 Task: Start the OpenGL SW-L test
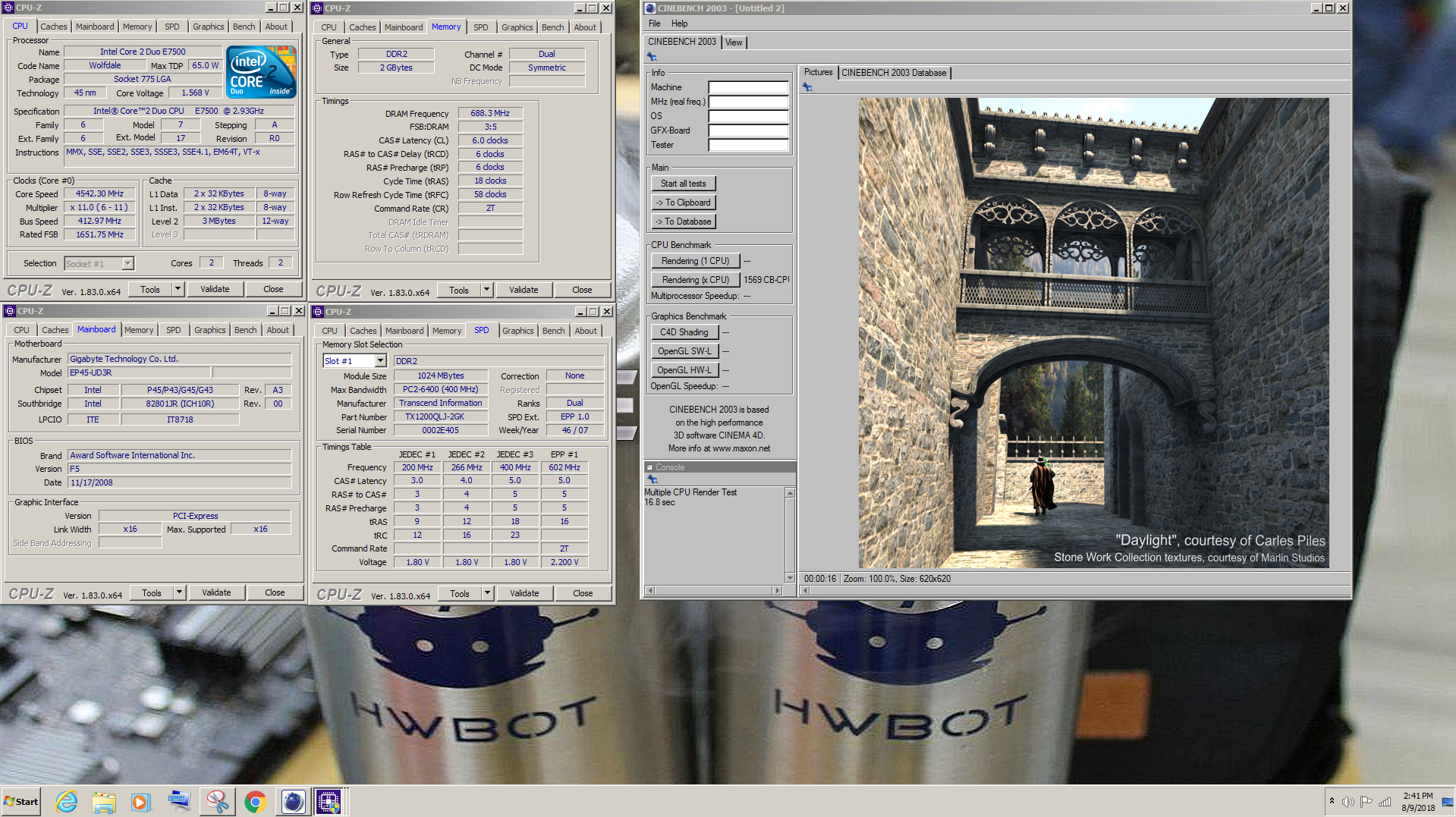(684, 351)
